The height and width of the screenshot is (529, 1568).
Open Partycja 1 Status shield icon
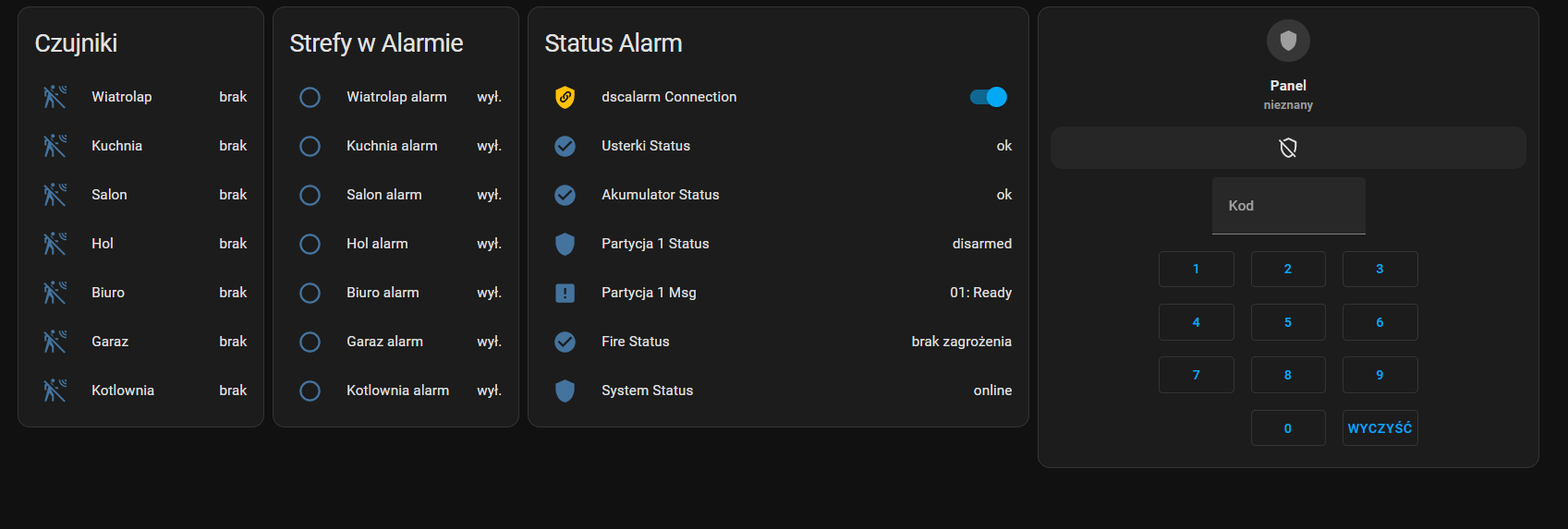(565, 244)
